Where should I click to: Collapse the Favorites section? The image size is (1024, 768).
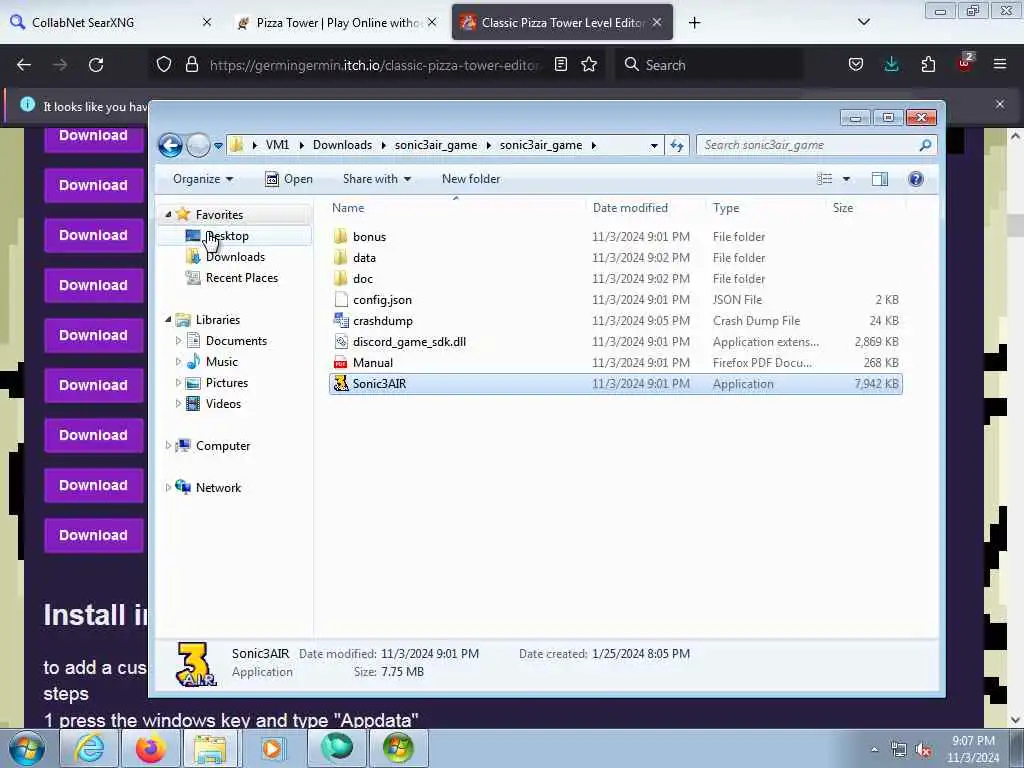click(x=168, y=214)
